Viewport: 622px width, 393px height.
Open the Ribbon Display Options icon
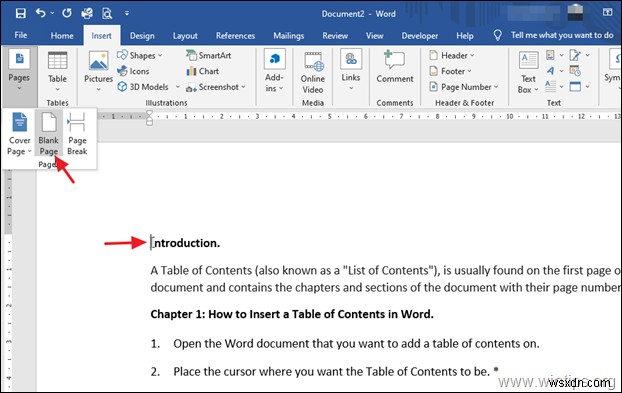click(x=607, y=12)
